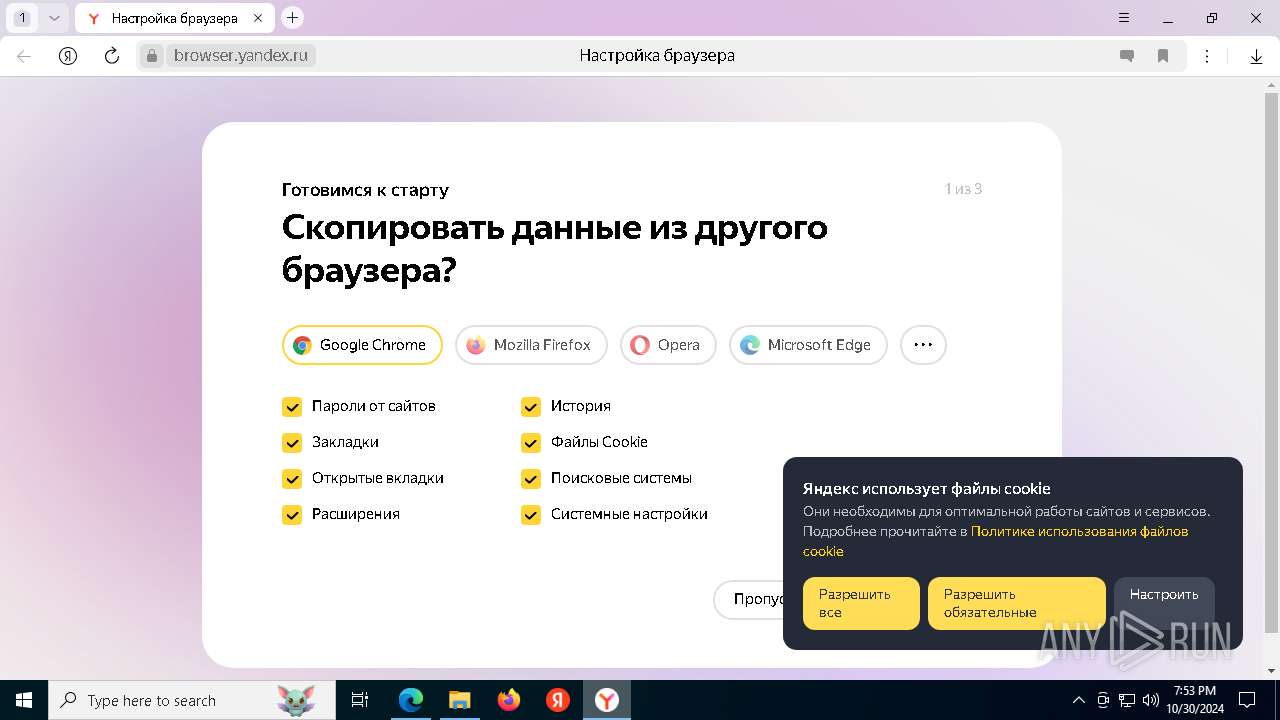Open Task View on the taskbar
The height and width of the screenshot is (720, 1280).
[360, 700]
